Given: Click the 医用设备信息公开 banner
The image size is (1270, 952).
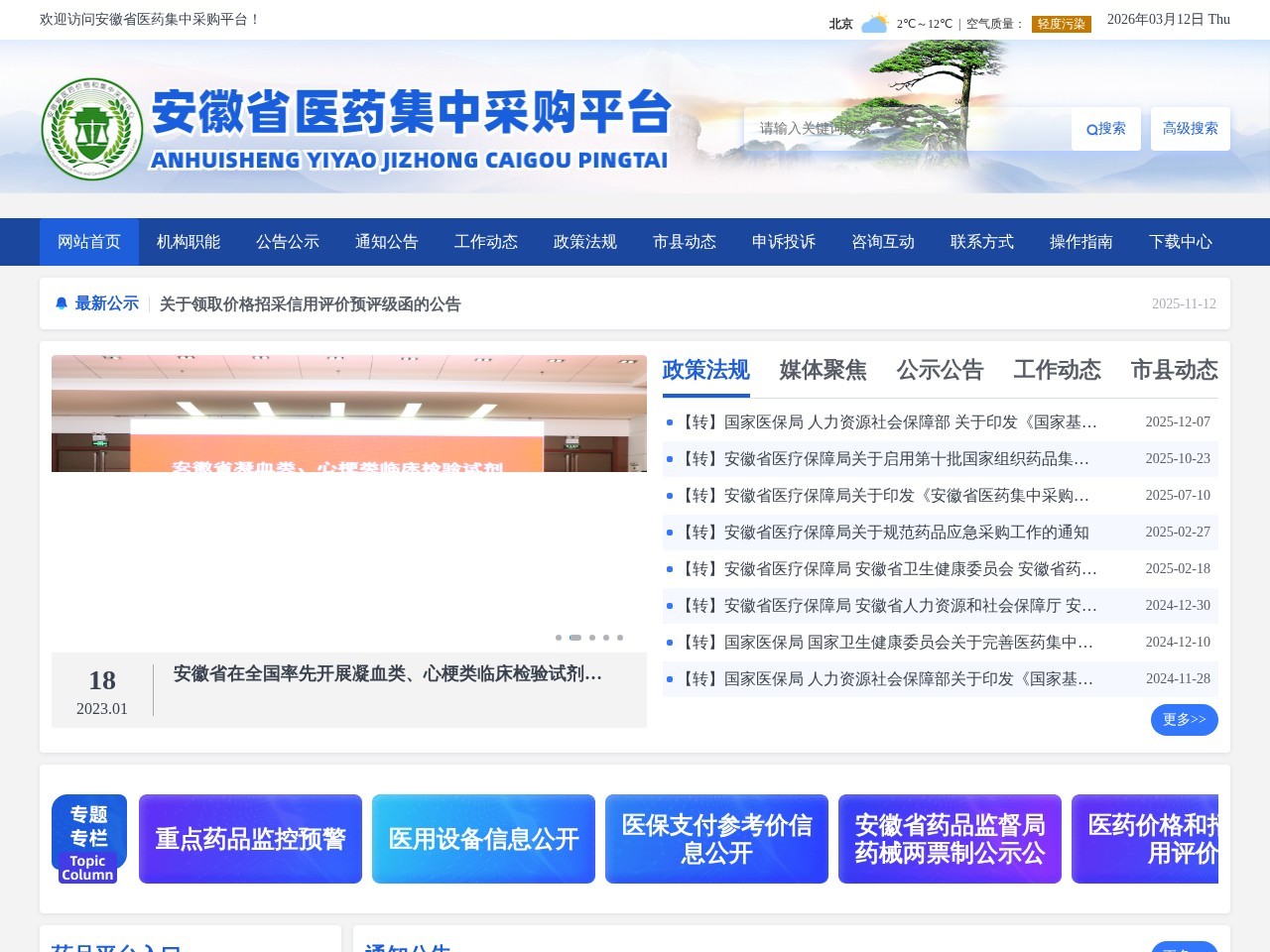Looking at the screenshot, I should point(483,839).
